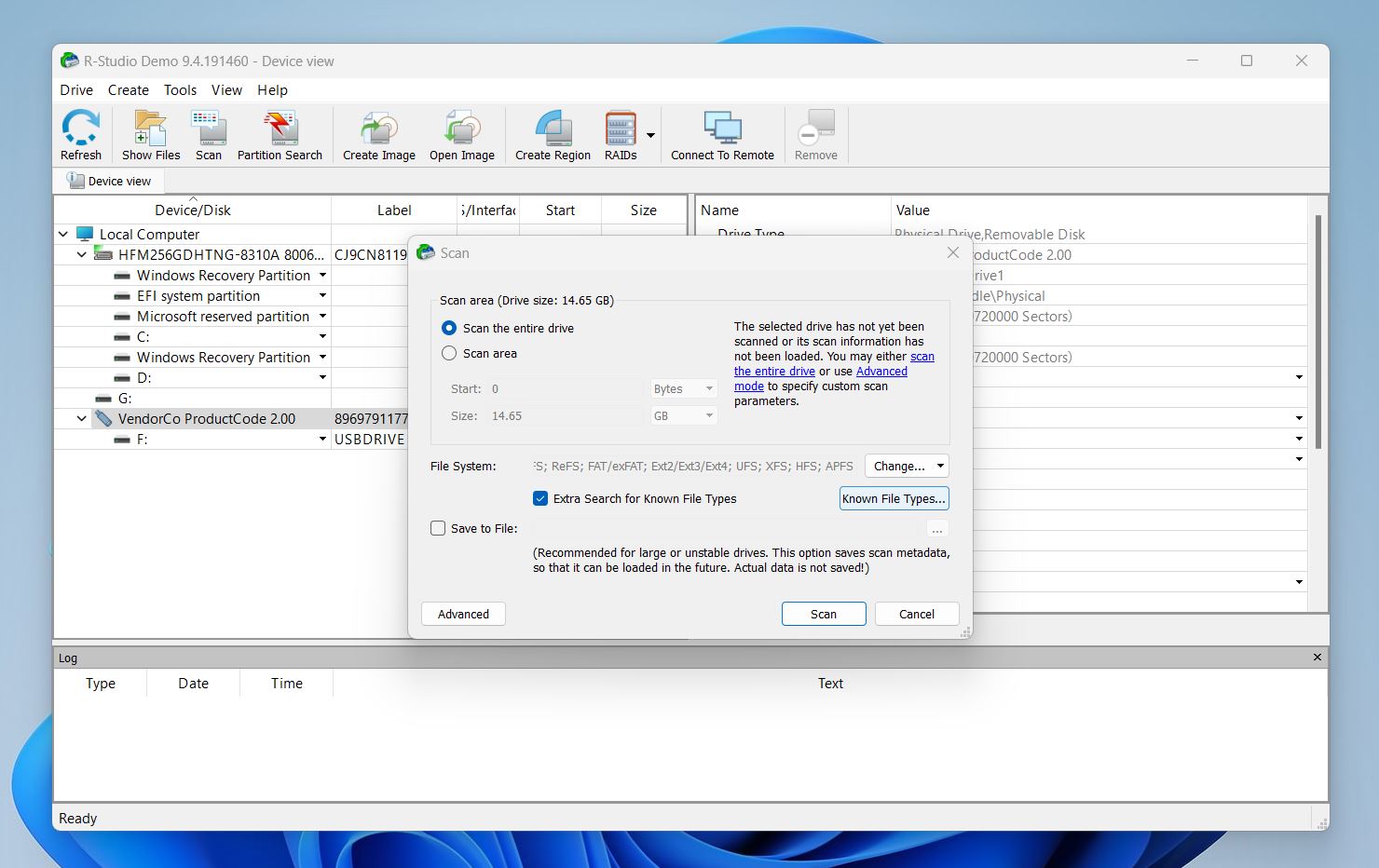Launch the Partition Search tool
This screenshot has height=868, width=1379.
[280, 133]
